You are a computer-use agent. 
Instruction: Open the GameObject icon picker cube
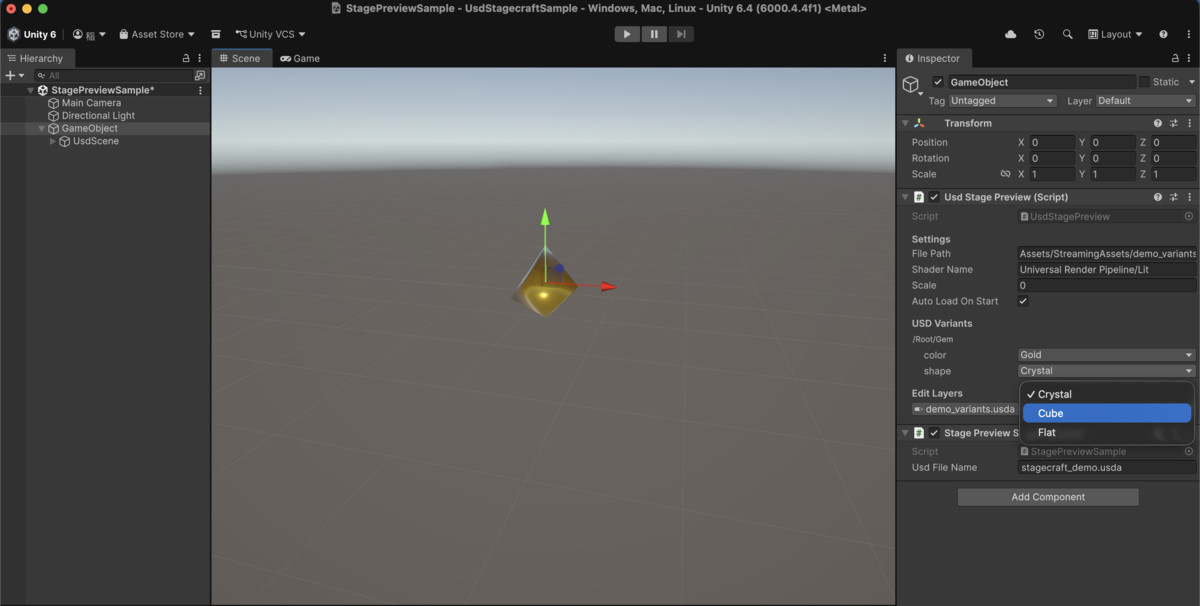point(912,86)
